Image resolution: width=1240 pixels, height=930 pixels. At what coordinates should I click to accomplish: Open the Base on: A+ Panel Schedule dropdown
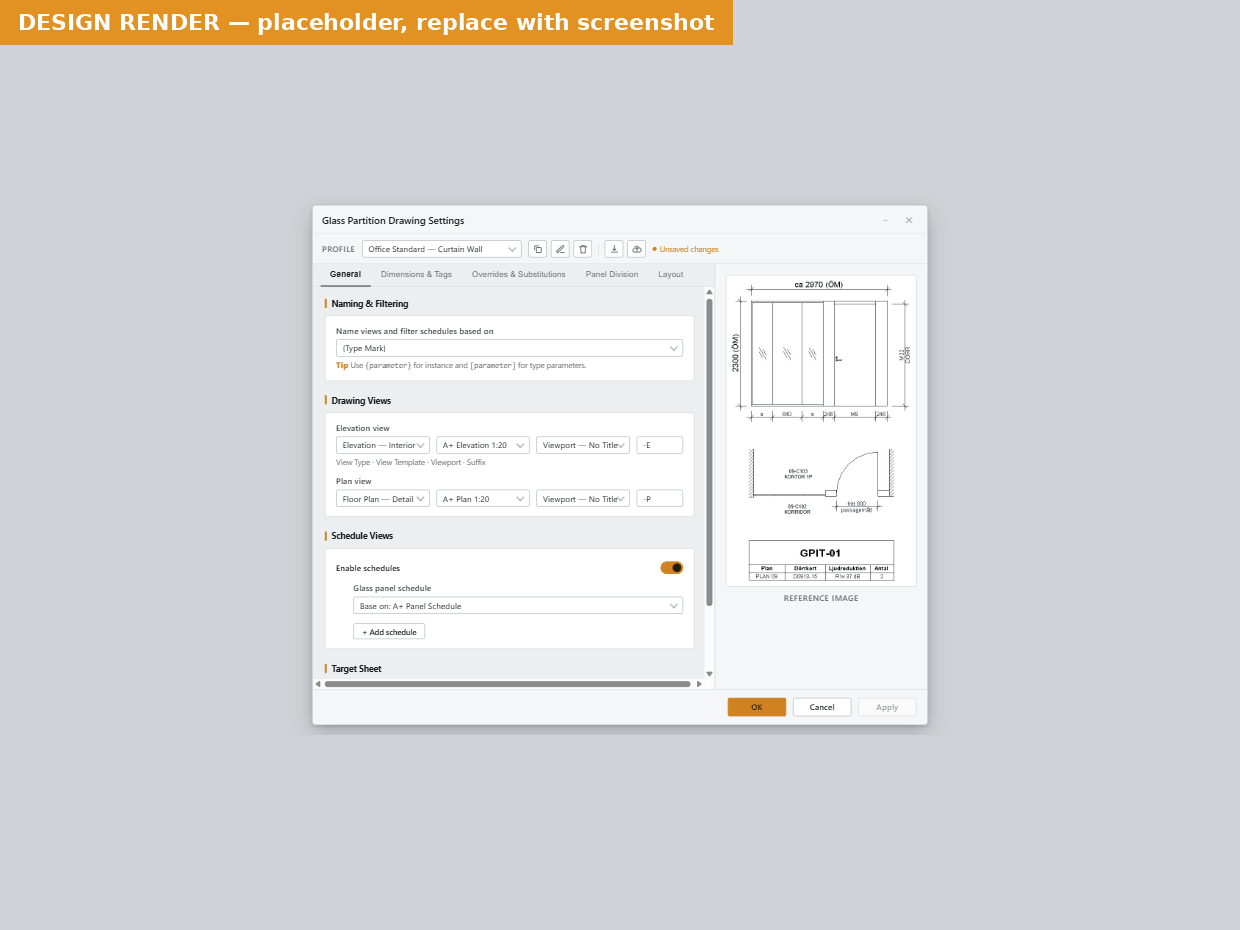pos(518,606)
